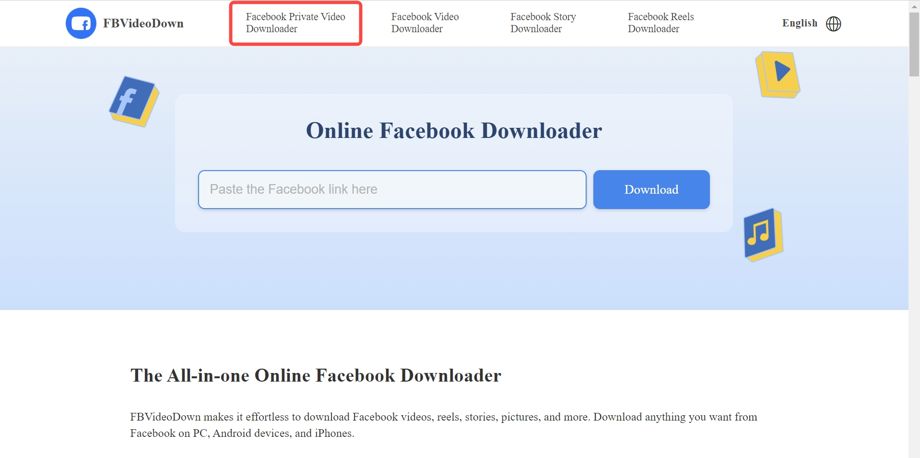
Task: Click the Online Facebook Downloader heading
Action: (x=454, y=131)
